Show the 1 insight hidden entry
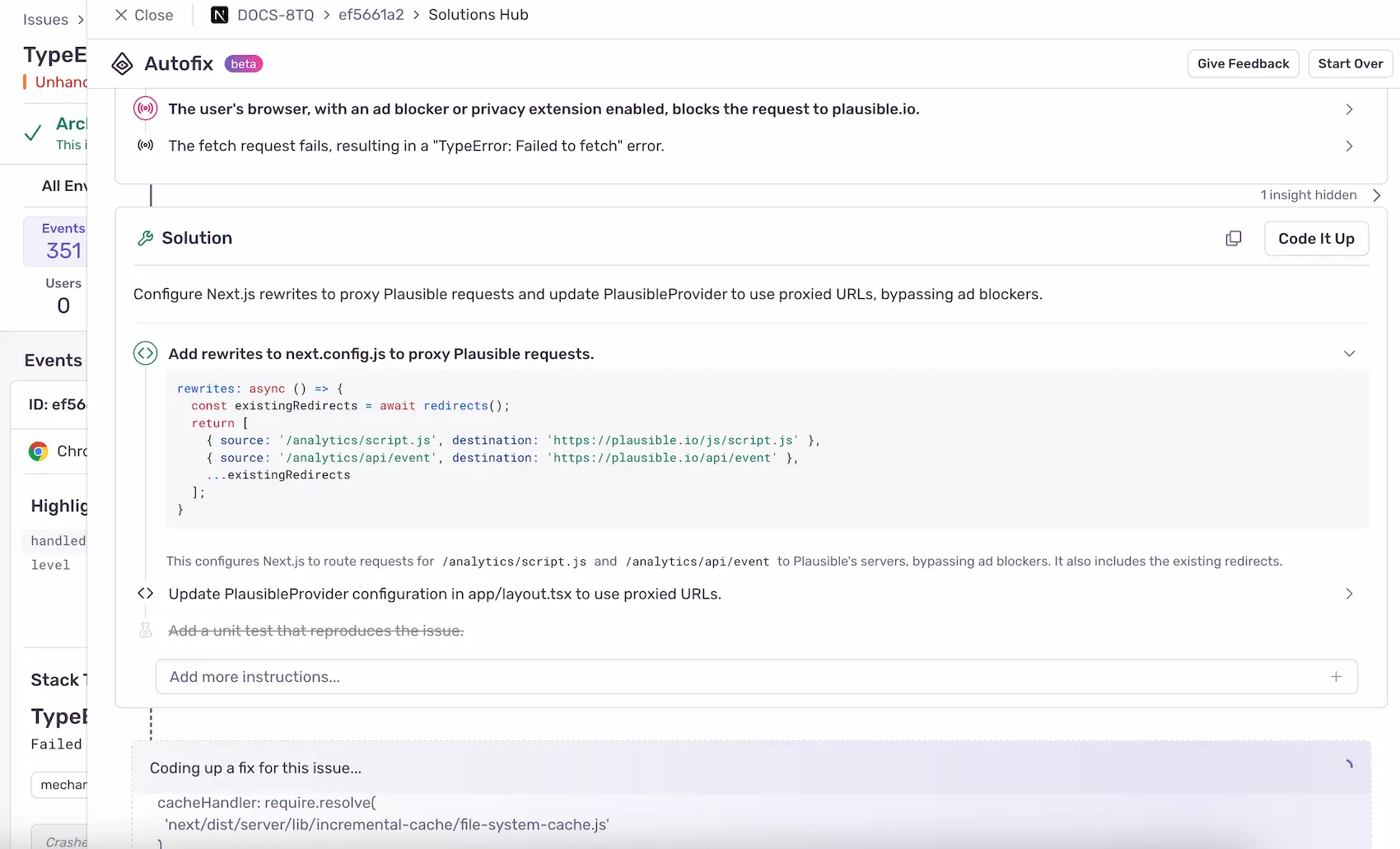The height and width of the screenshot is (849, 1400). pos(1320,195)
